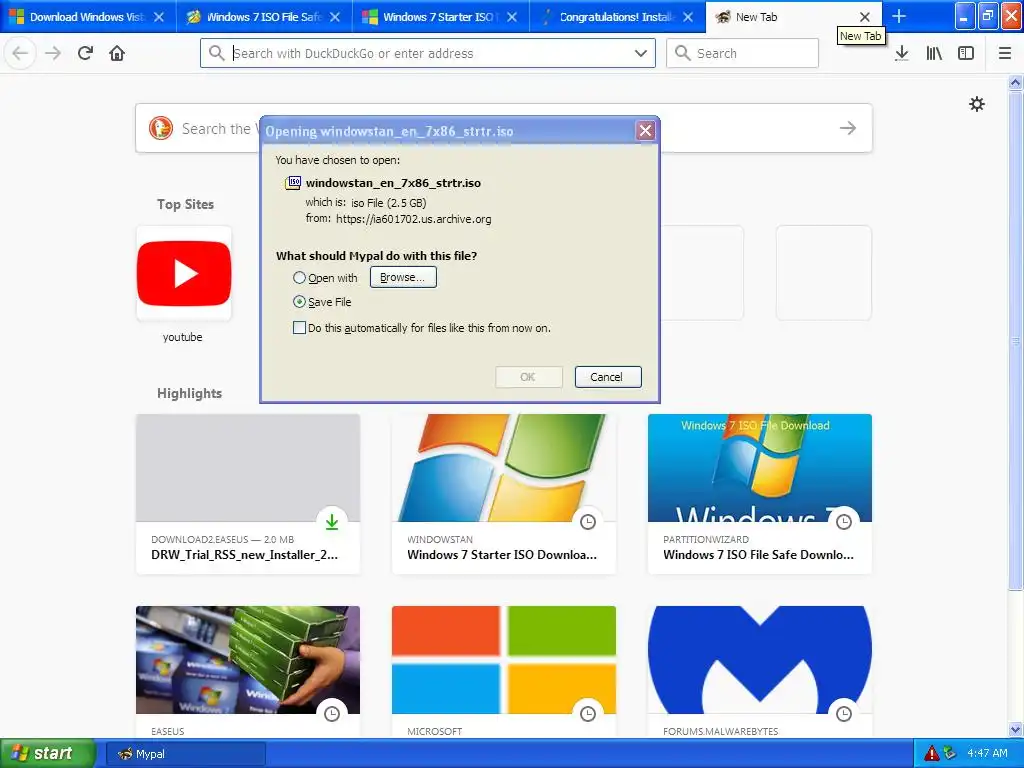This screenshot has width=1024, height=768.
Task: Close the Windows 7 Starter ISO tab
Action: pos(512,17)
